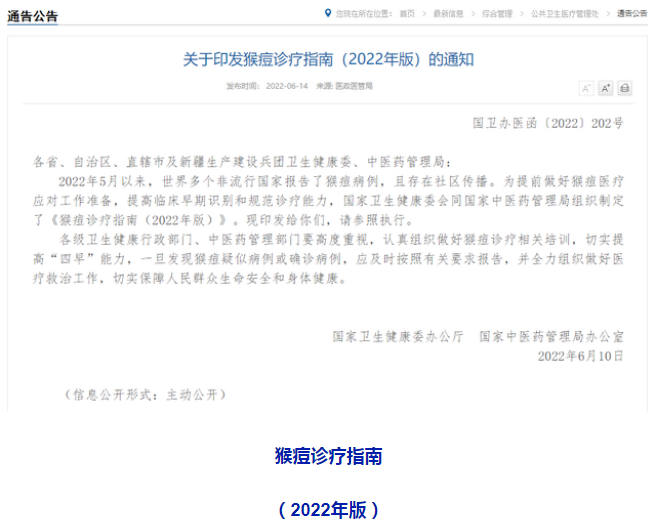Decrease font size with A- icon
The image size is (650, 529).
(x=587, y=88)
